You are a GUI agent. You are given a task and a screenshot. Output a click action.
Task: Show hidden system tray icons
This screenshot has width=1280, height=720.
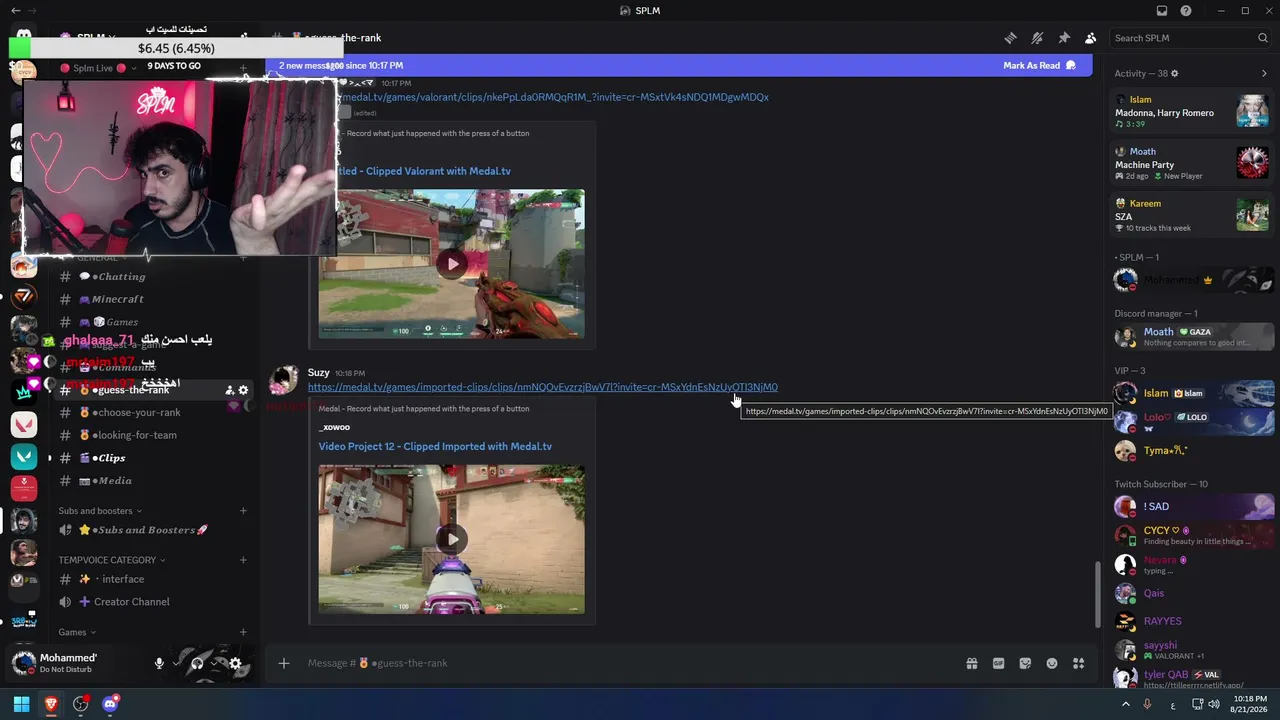click(1125, 704)
